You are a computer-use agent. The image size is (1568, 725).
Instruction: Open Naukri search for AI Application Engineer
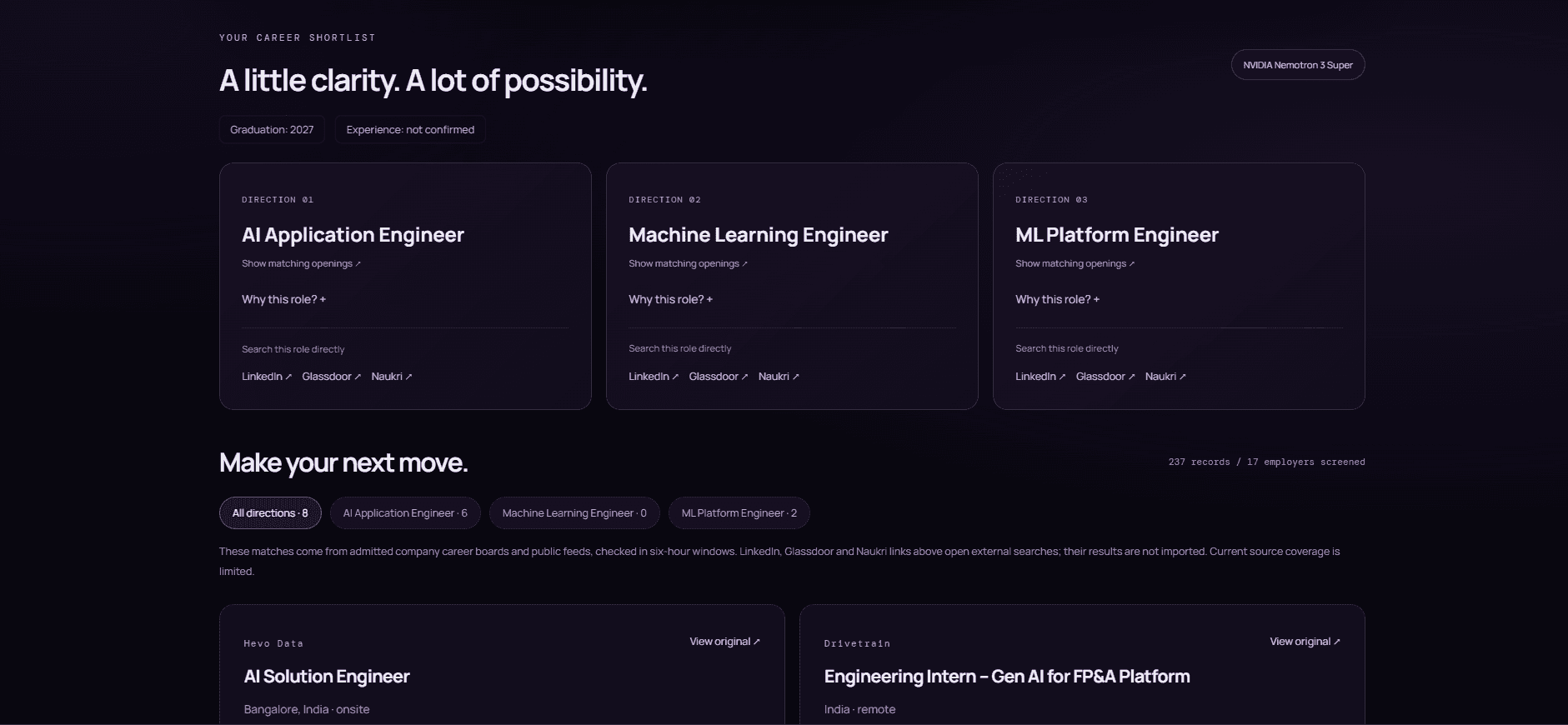[x=392, y=377]
